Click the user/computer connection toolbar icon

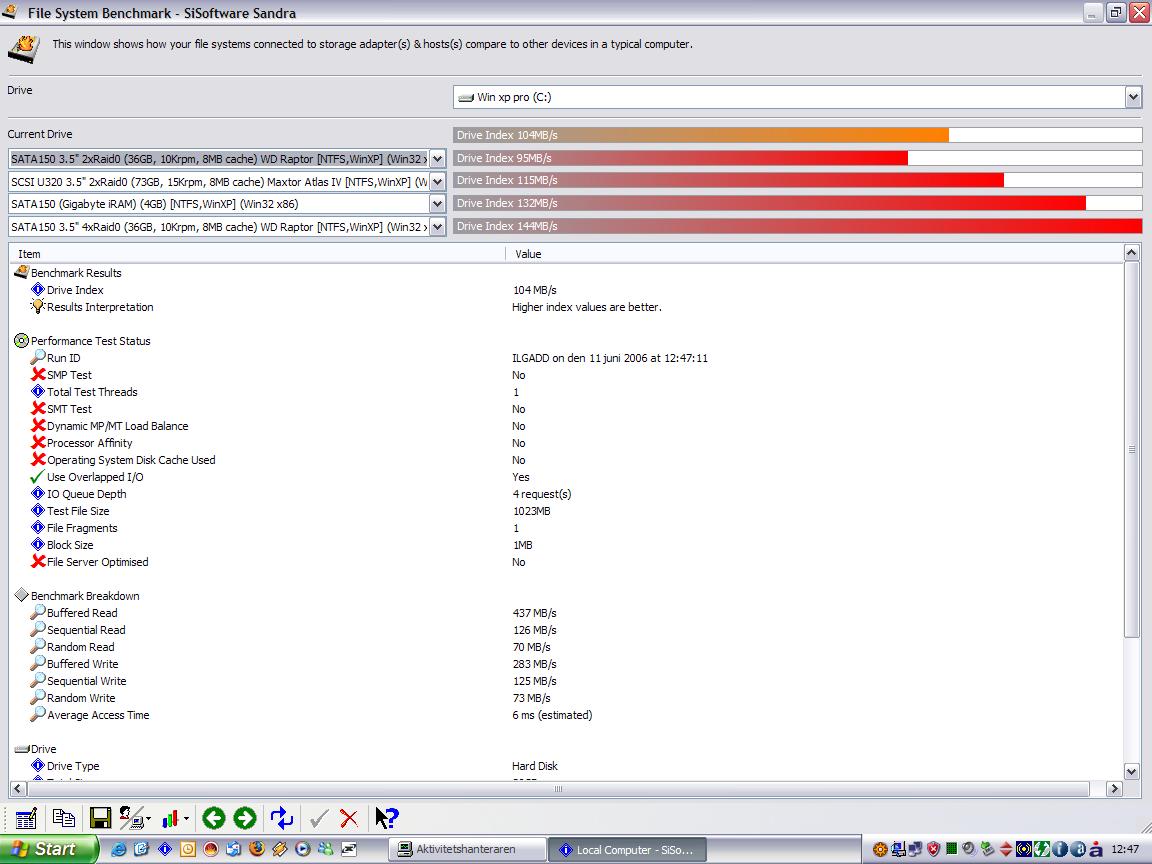[132, 818]
